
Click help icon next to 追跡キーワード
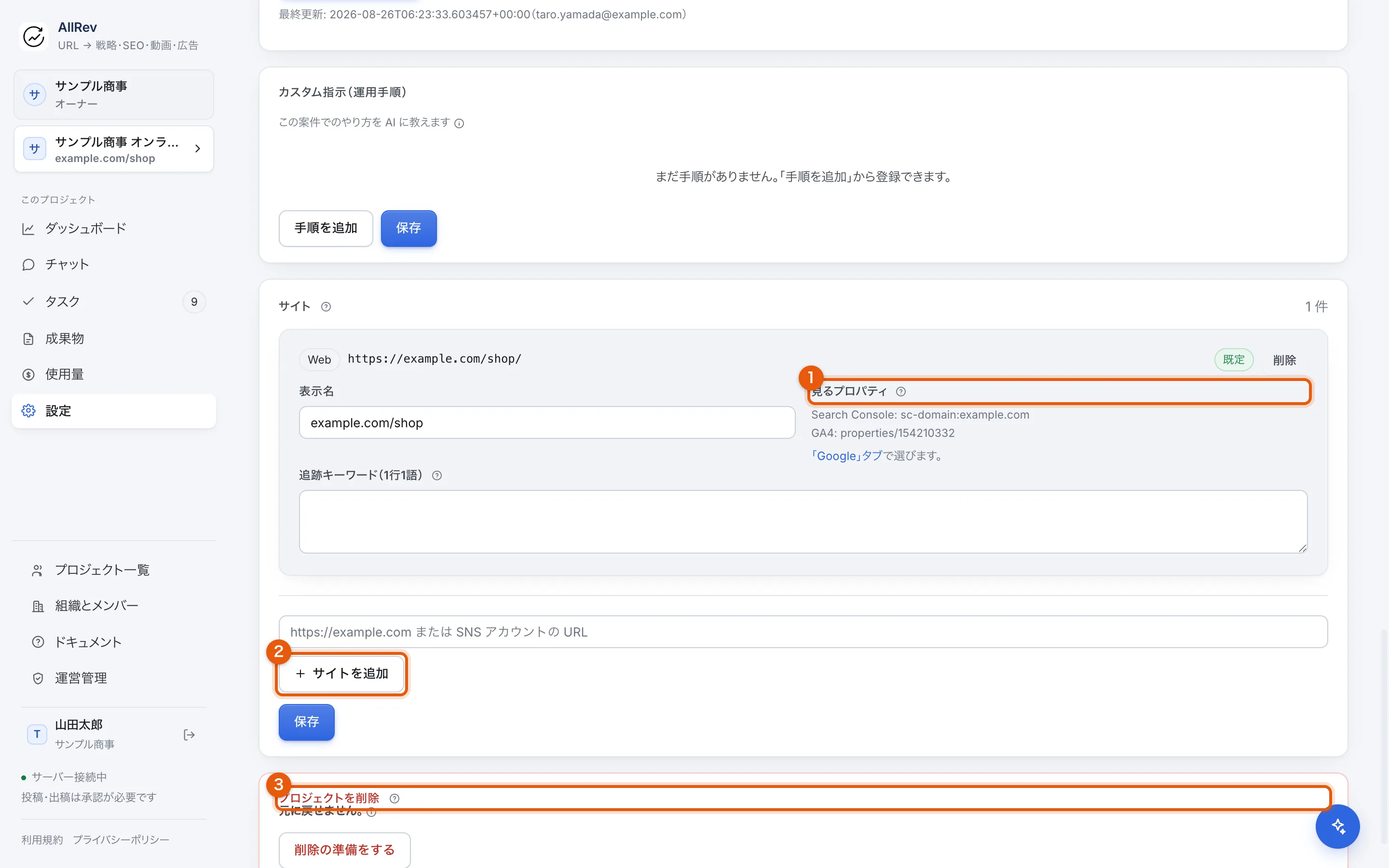click(437, 475)
